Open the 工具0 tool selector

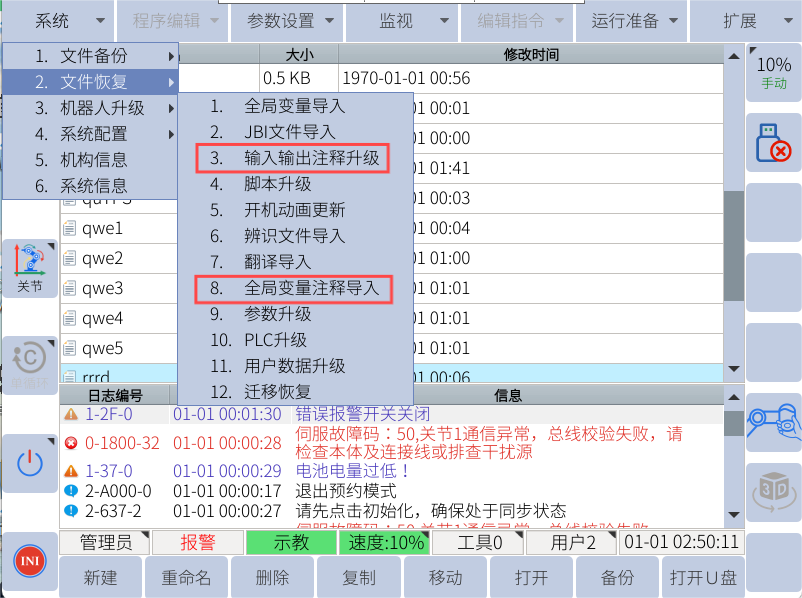click(x=479, y=543)
